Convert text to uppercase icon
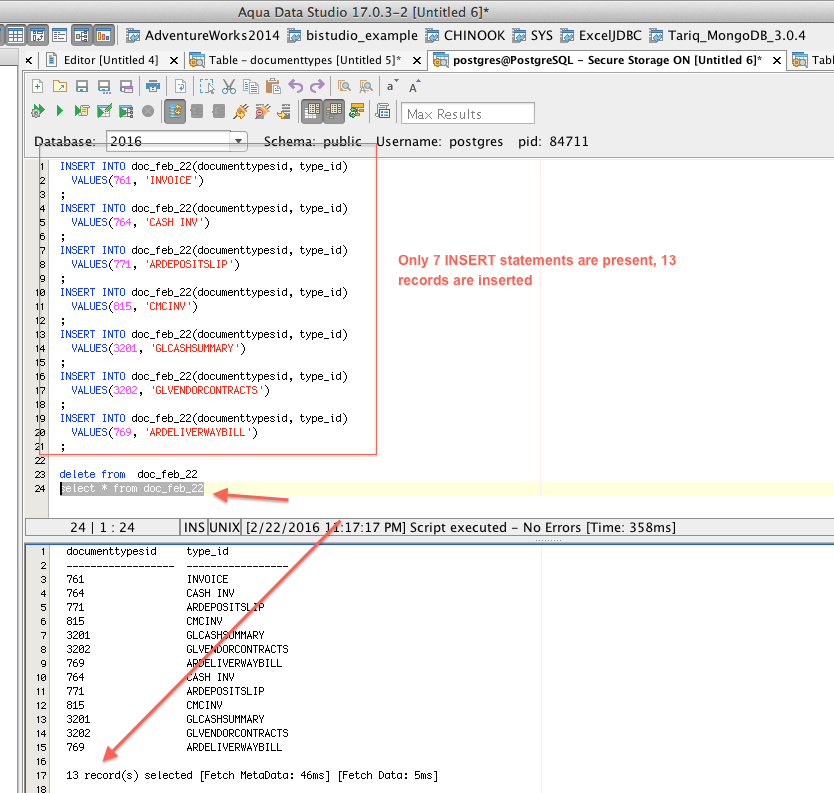The image size is (834, 793). 414,86
